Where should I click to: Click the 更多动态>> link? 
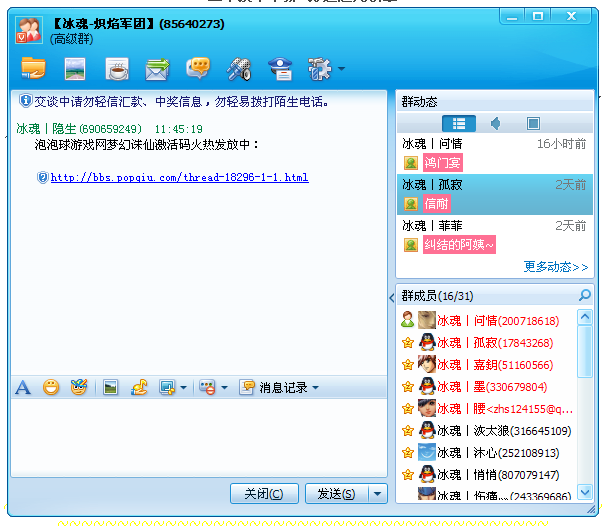(555, 267)
